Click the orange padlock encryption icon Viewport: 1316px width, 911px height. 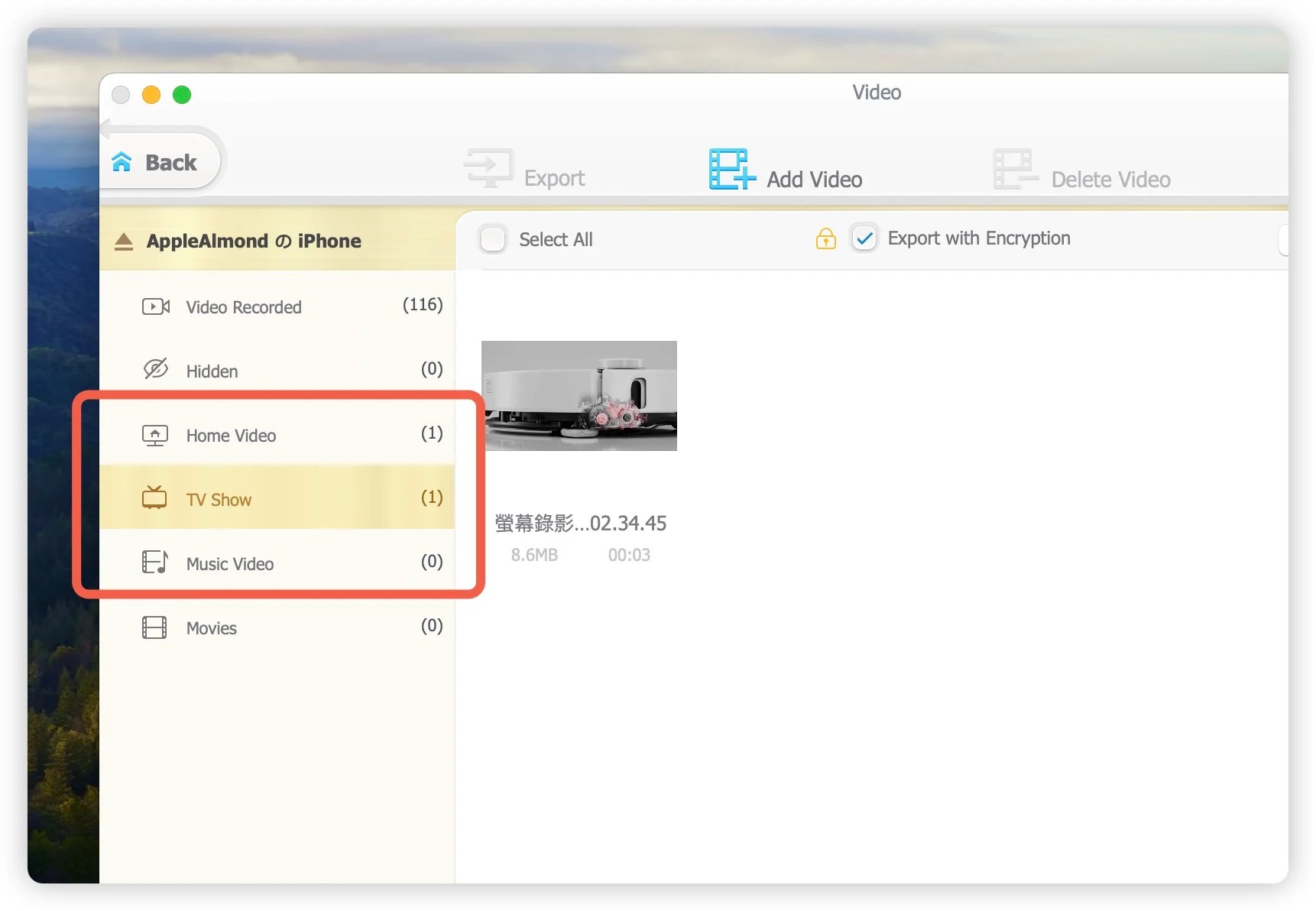click(826, 238)
